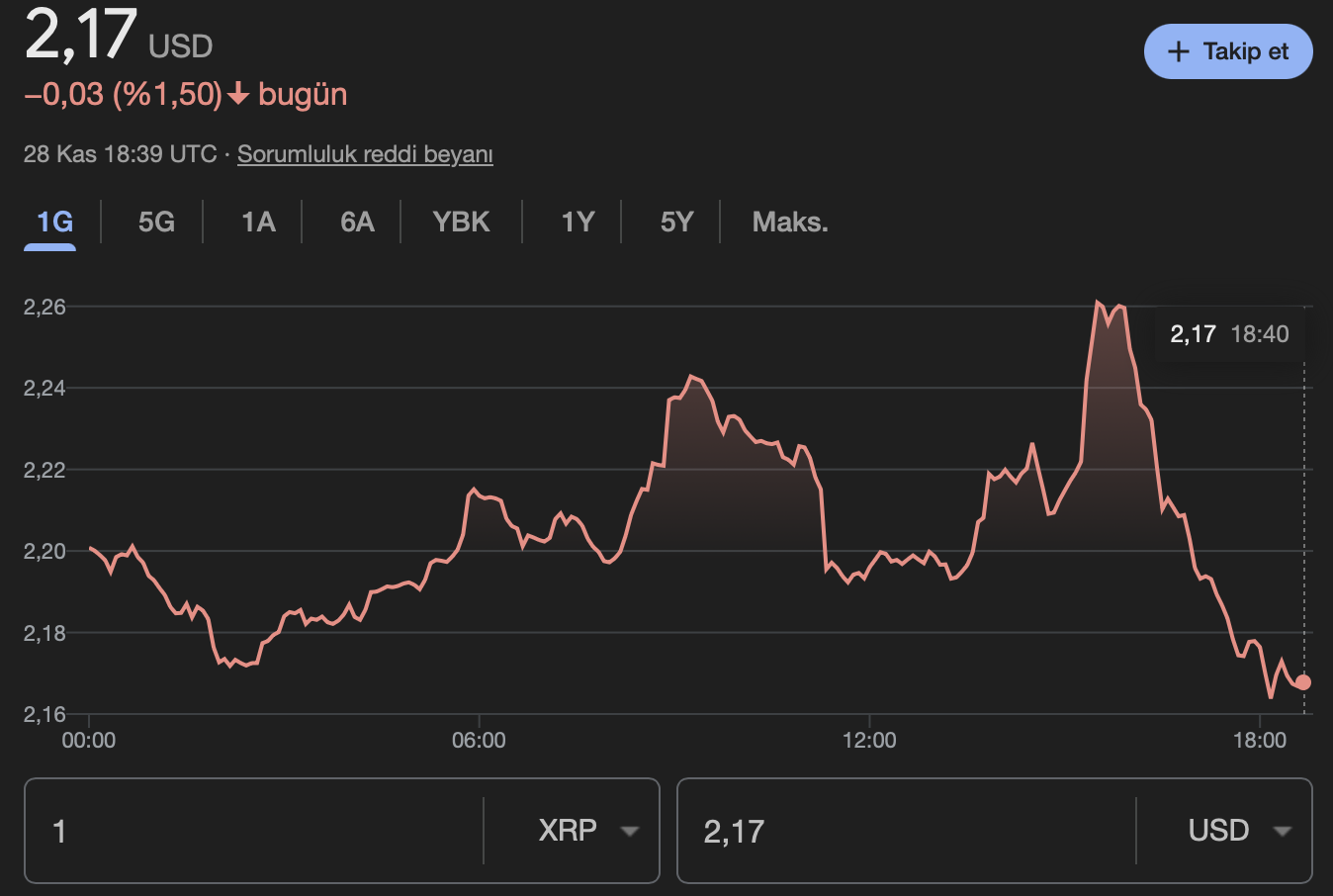
Task: Select the highlighted 1G chart tab
Action: [50, 222]
